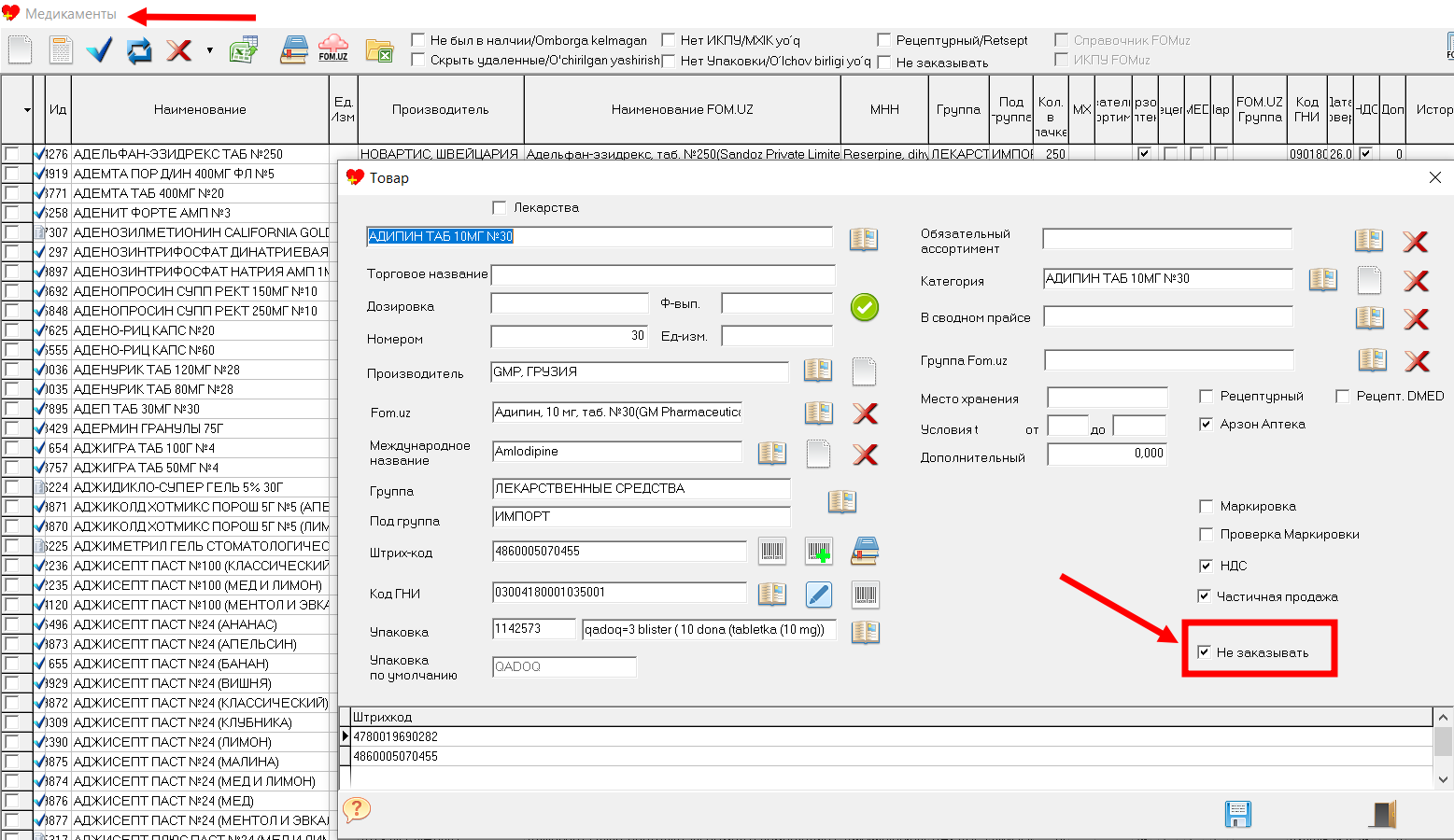Toggle 'Рецептурный/Retsept' toolbar checkbox
1454x840 pixels.
pyautogui.click(x=883, y=40)
